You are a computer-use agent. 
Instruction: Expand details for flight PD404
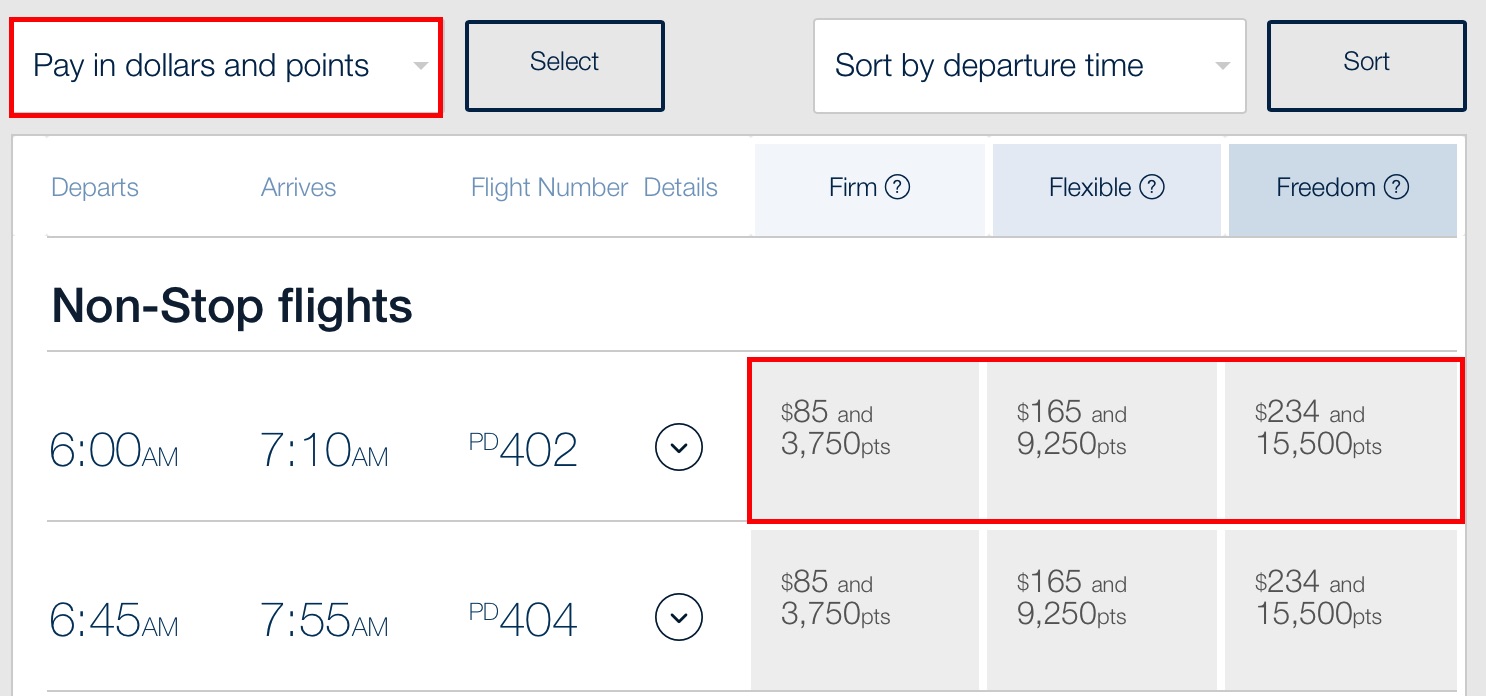point(679,617)
